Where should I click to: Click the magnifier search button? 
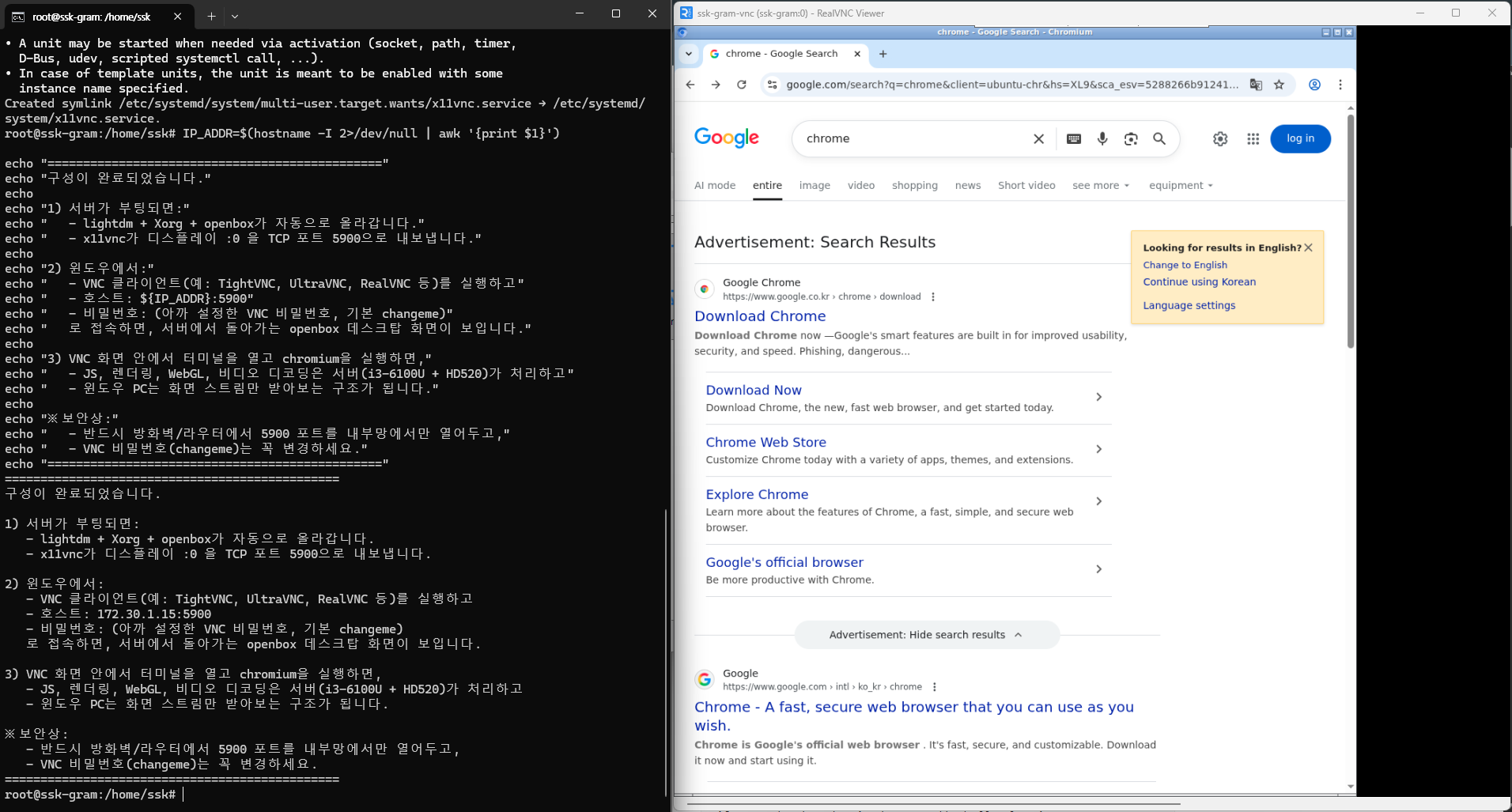[x=1159, y=139]
